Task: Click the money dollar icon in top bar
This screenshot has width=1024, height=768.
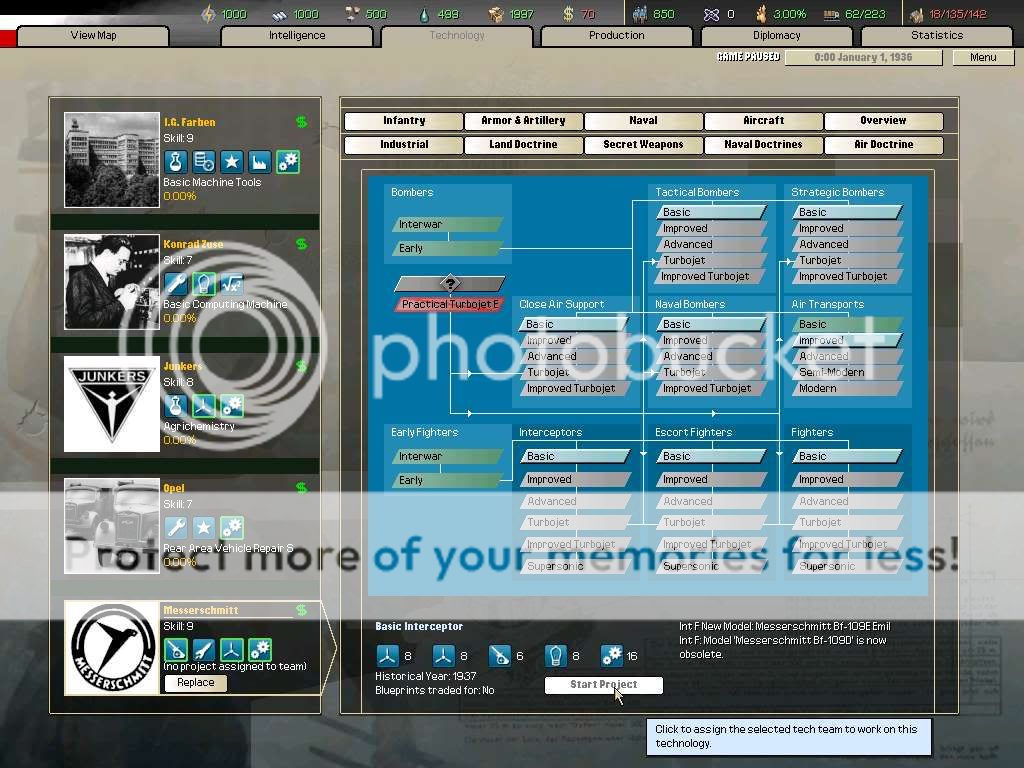Action: pos(568,14)
